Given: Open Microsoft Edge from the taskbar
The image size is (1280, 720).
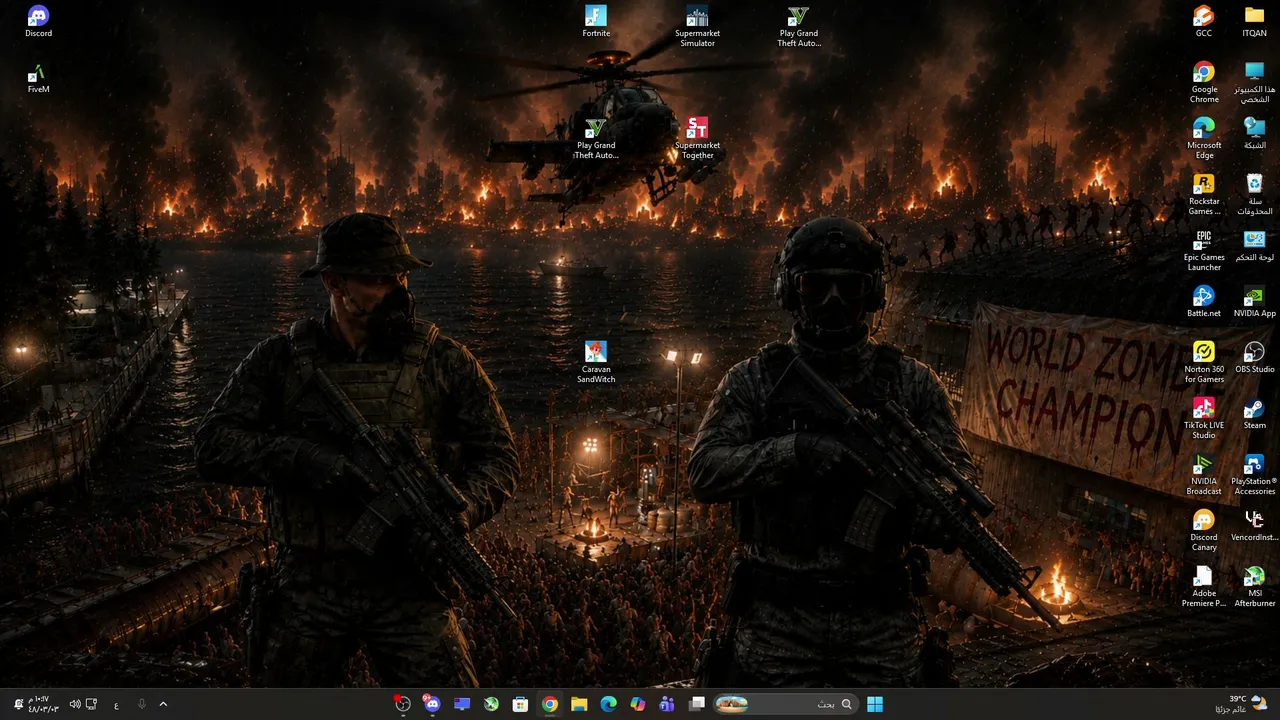Looking at the screenshot, I should [608, 704].
